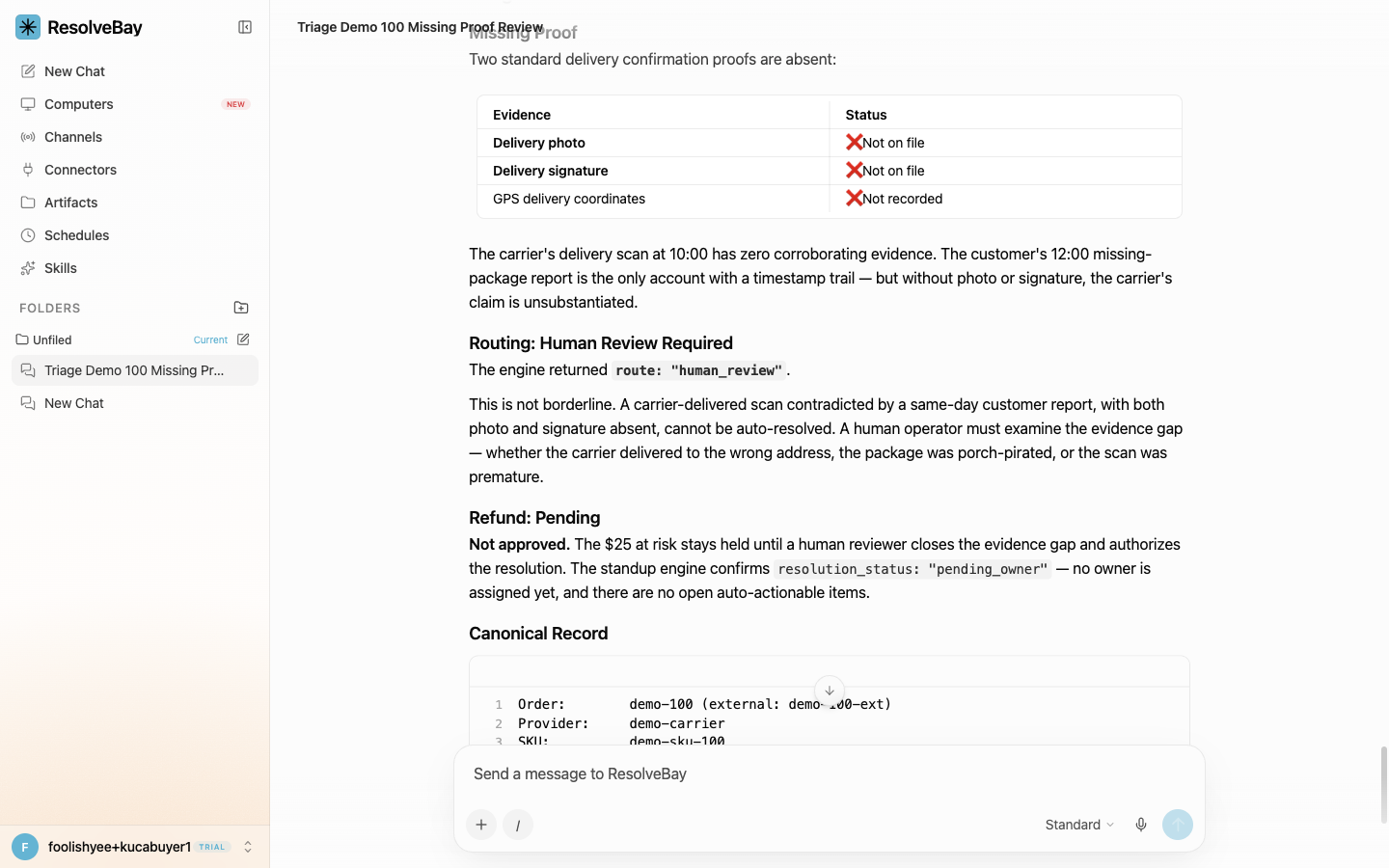Click the foolishyee+kucabuyer1 account name
Image resolution: width=1389 pixels, height=868 pixels.
point(120,847)
